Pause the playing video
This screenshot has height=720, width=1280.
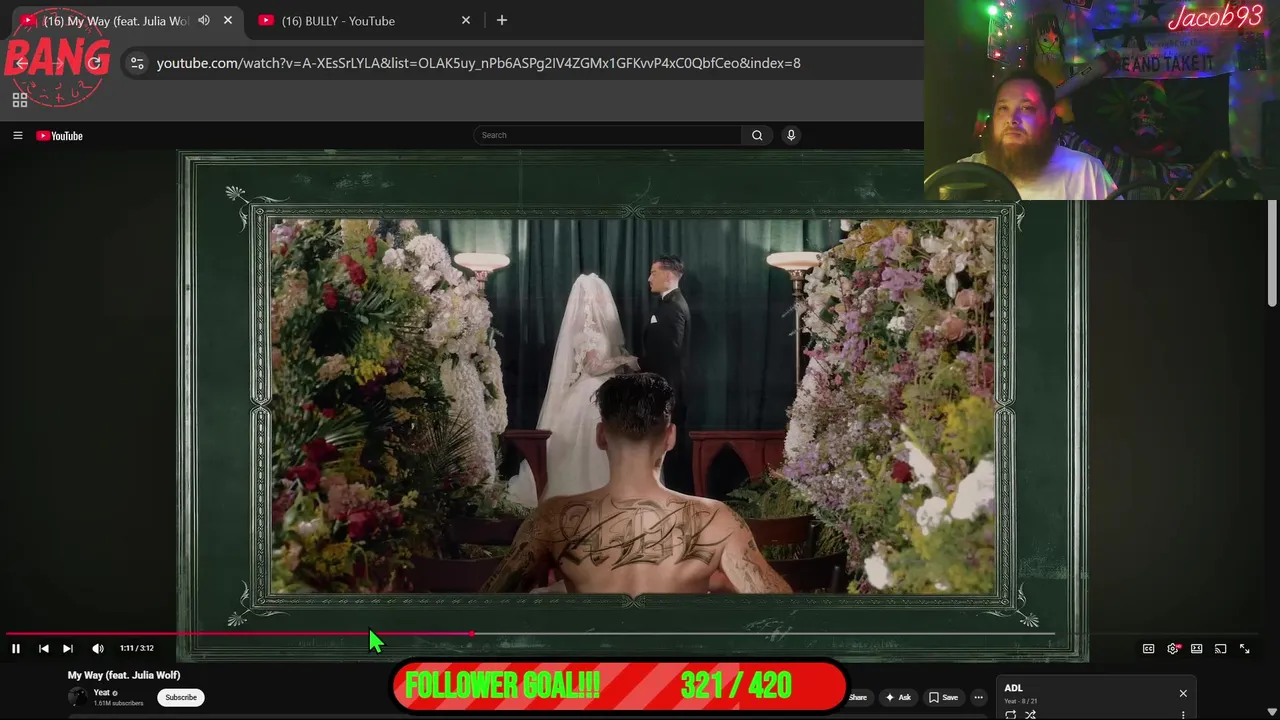[x=16, y=648]
